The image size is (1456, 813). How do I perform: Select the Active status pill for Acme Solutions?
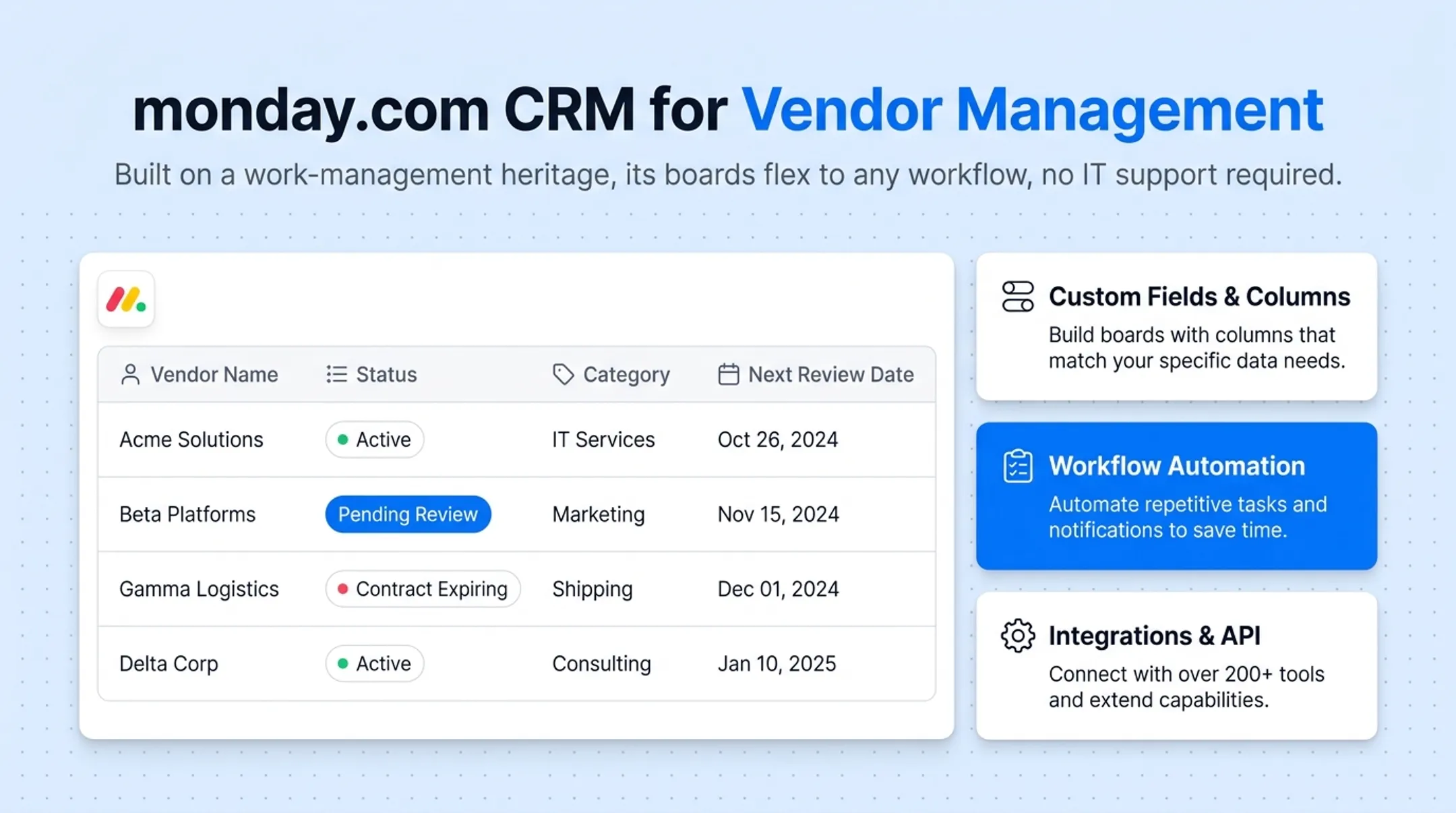(375, 440)
